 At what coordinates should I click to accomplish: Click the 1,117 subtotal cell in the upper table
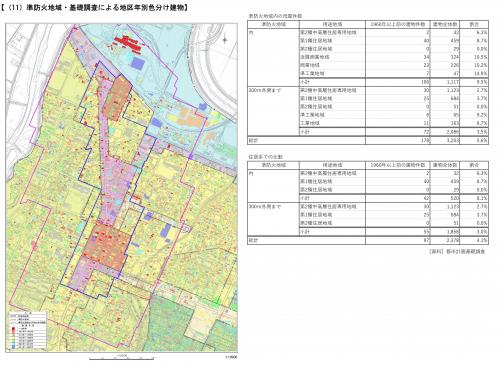pos(452,82)
